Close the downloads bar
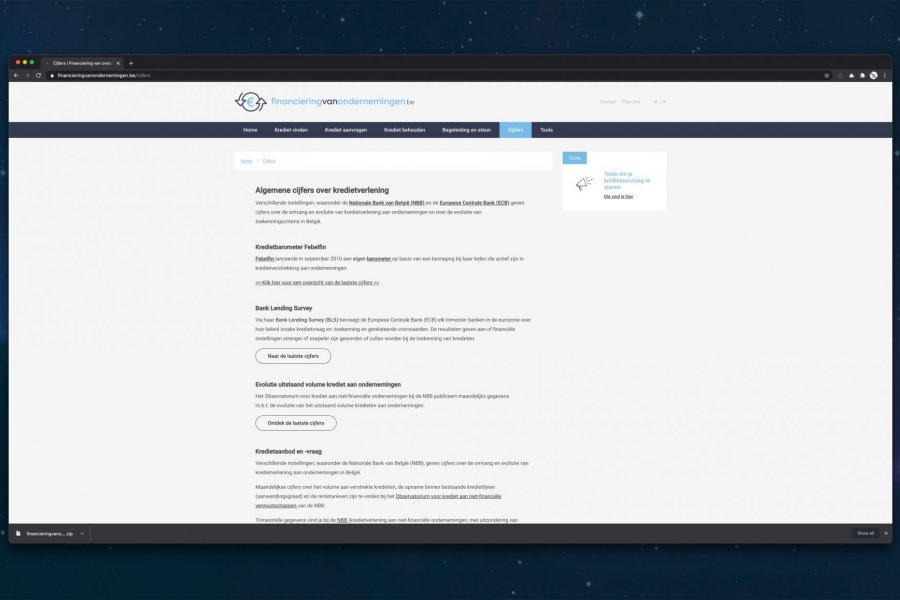The image size is (900, 600). tap(885, 533)
